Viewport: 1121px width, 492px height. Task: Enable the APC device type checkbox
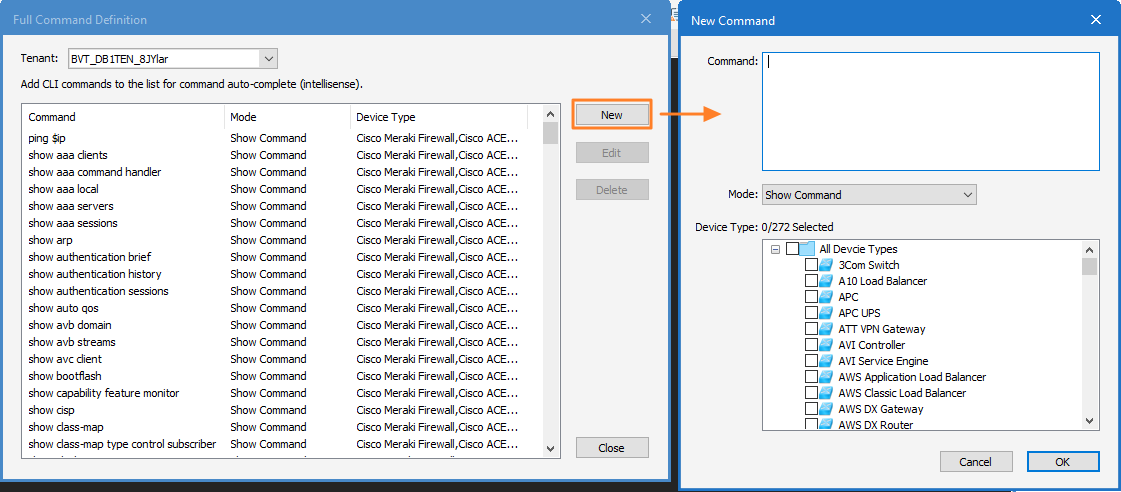(x=811, y=297)
